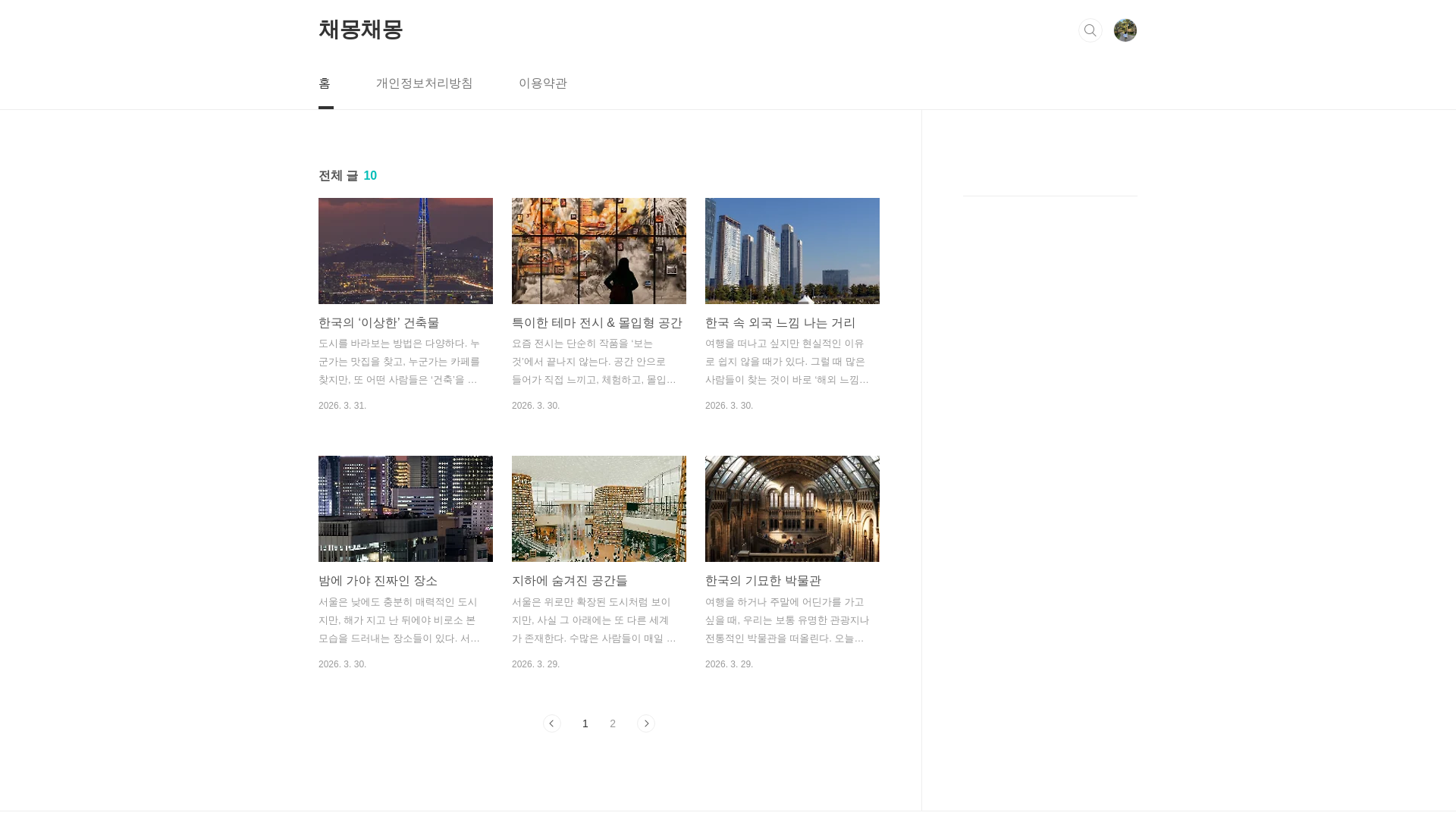
Task: Open thumbnail of 지하에 숨겨진 공간들
Action: coord(599,509)
